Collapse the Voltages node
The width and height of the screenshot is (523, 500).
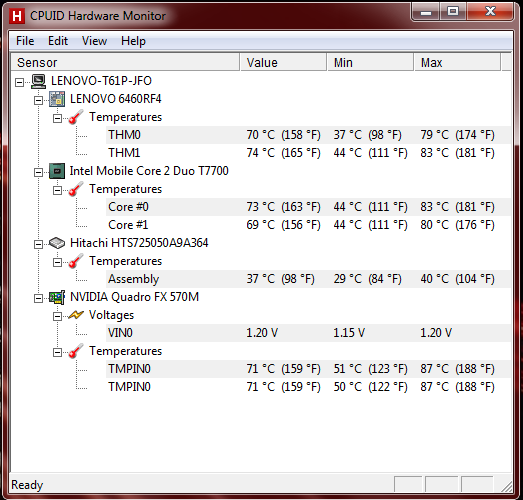click(57, 317)
